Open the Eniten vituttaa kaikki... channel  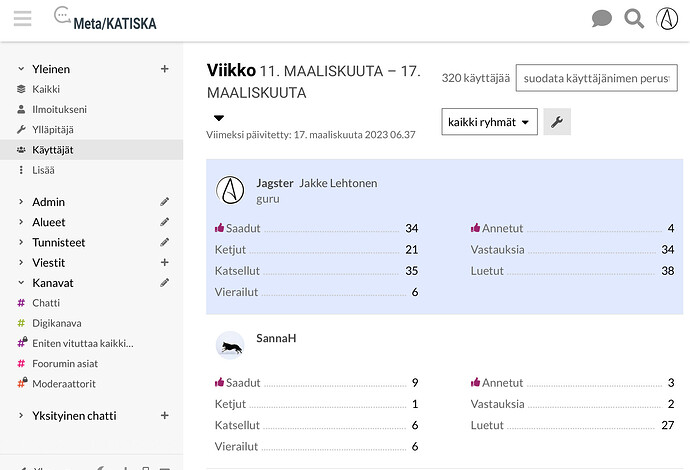(x=83, y=344)
